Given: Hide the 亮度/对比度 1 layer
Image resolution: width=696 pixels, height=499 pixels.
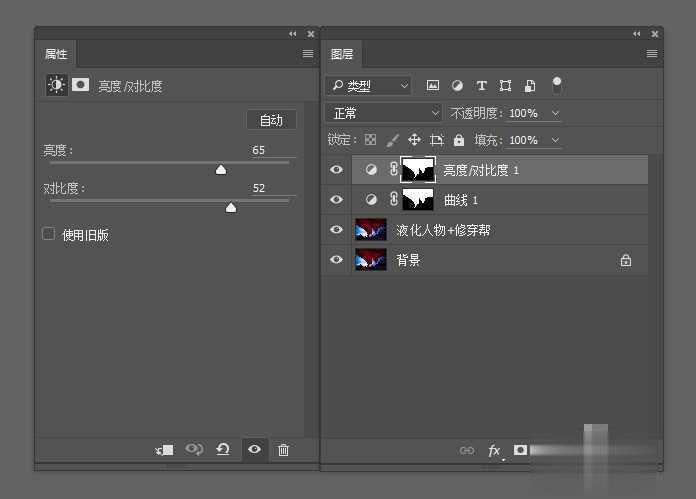Looking at the screenshot, I should click(x=336, y=170).
